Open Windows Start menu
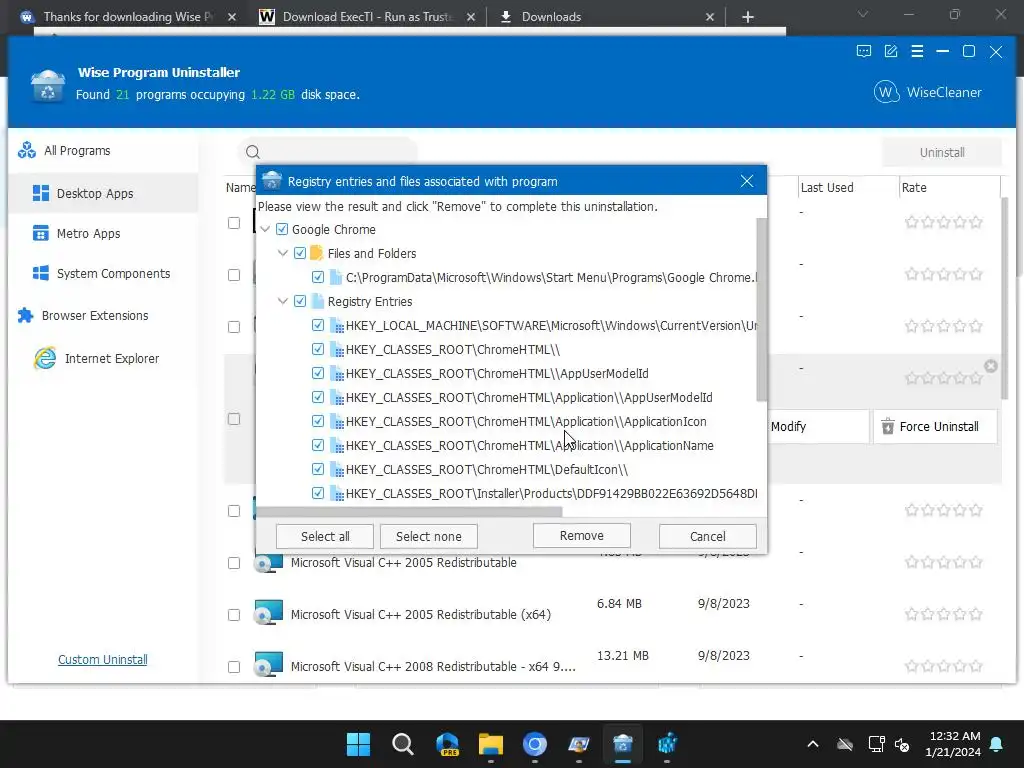This screenshot has width=1024, height=768. click(359, 744)
